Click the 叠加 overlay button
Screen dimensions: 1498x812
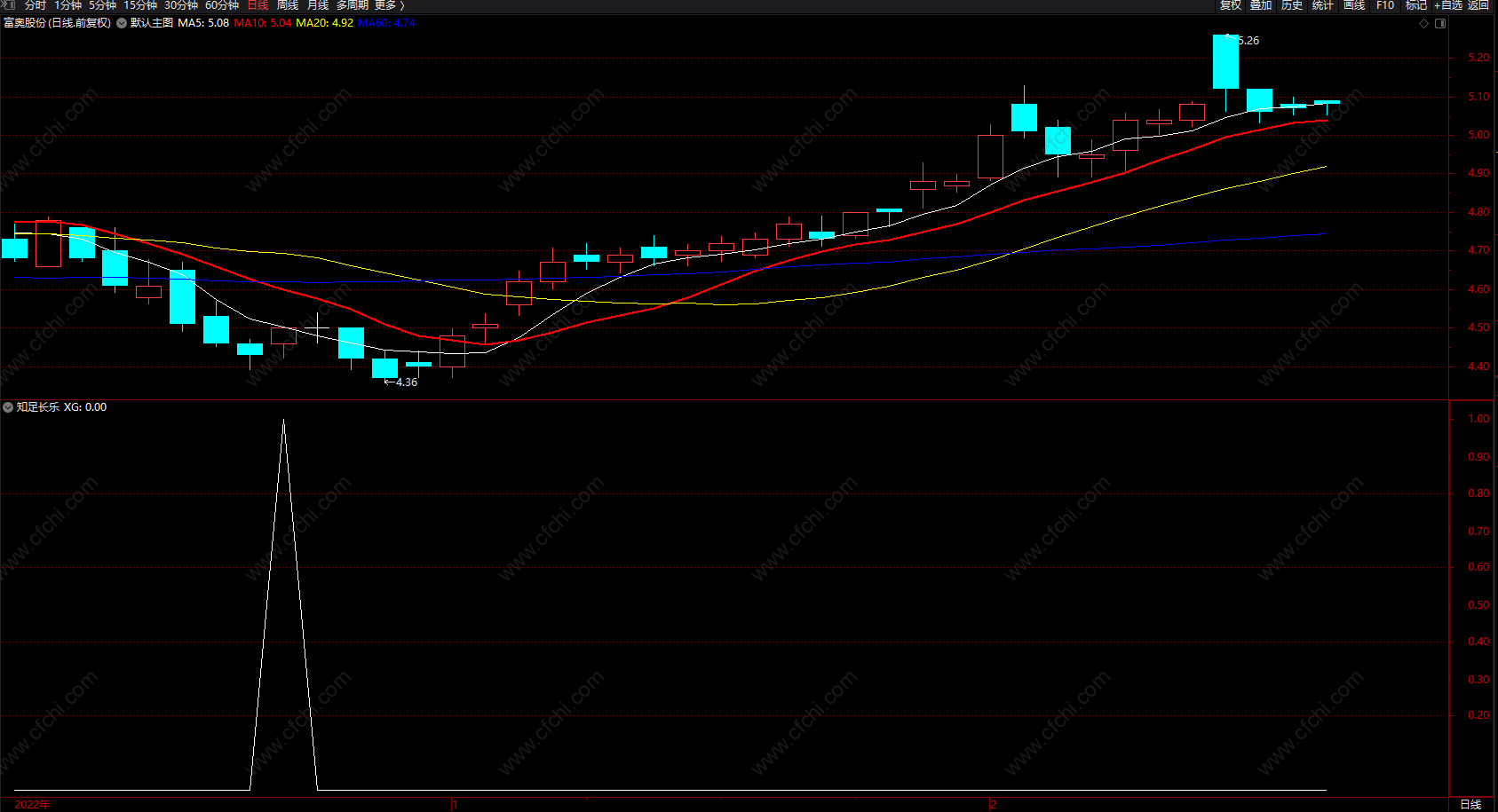(x=1261, y=5)
